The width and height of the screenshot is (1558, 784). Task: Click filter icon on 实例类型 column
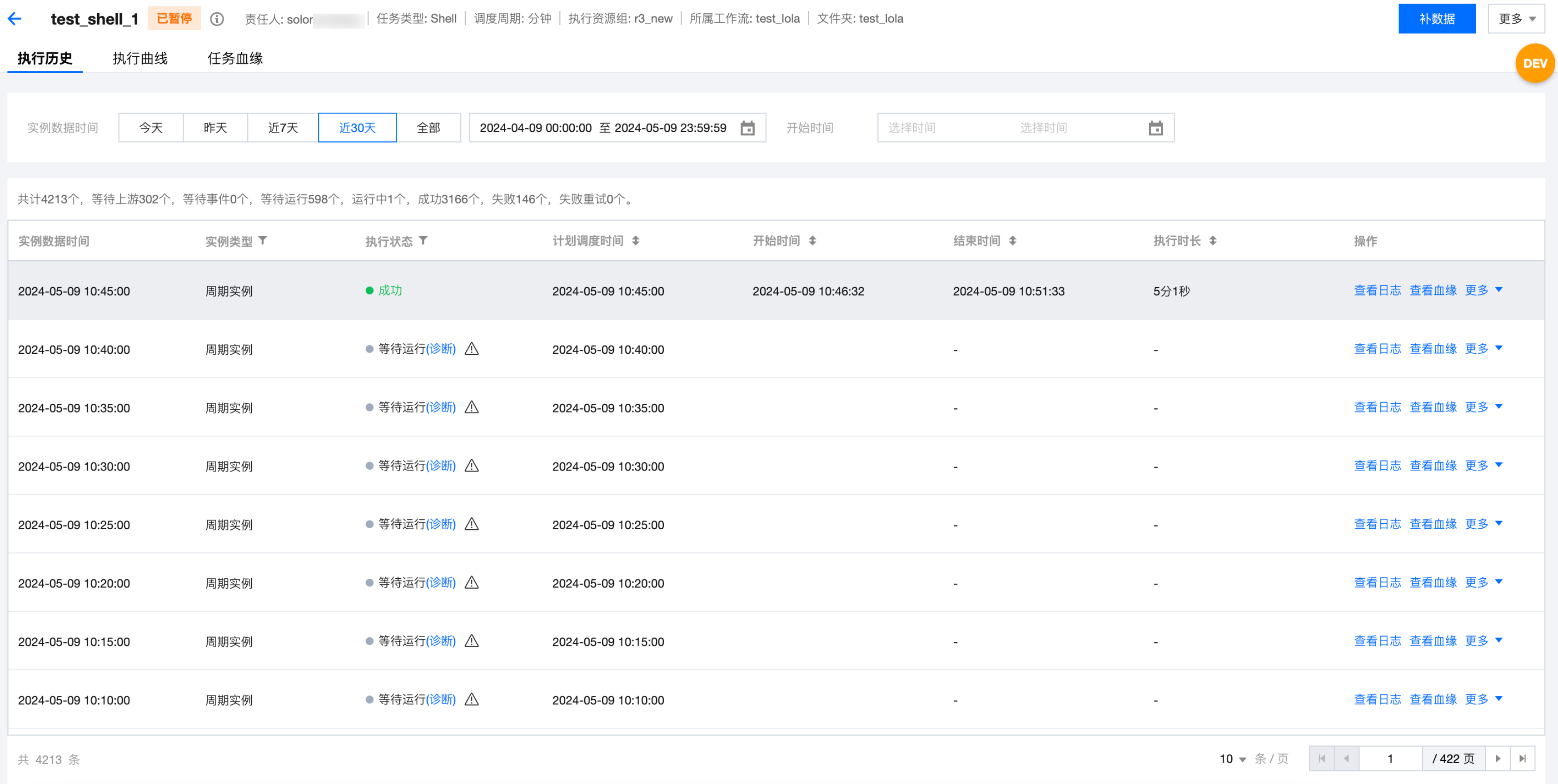(x=263, y=241)
